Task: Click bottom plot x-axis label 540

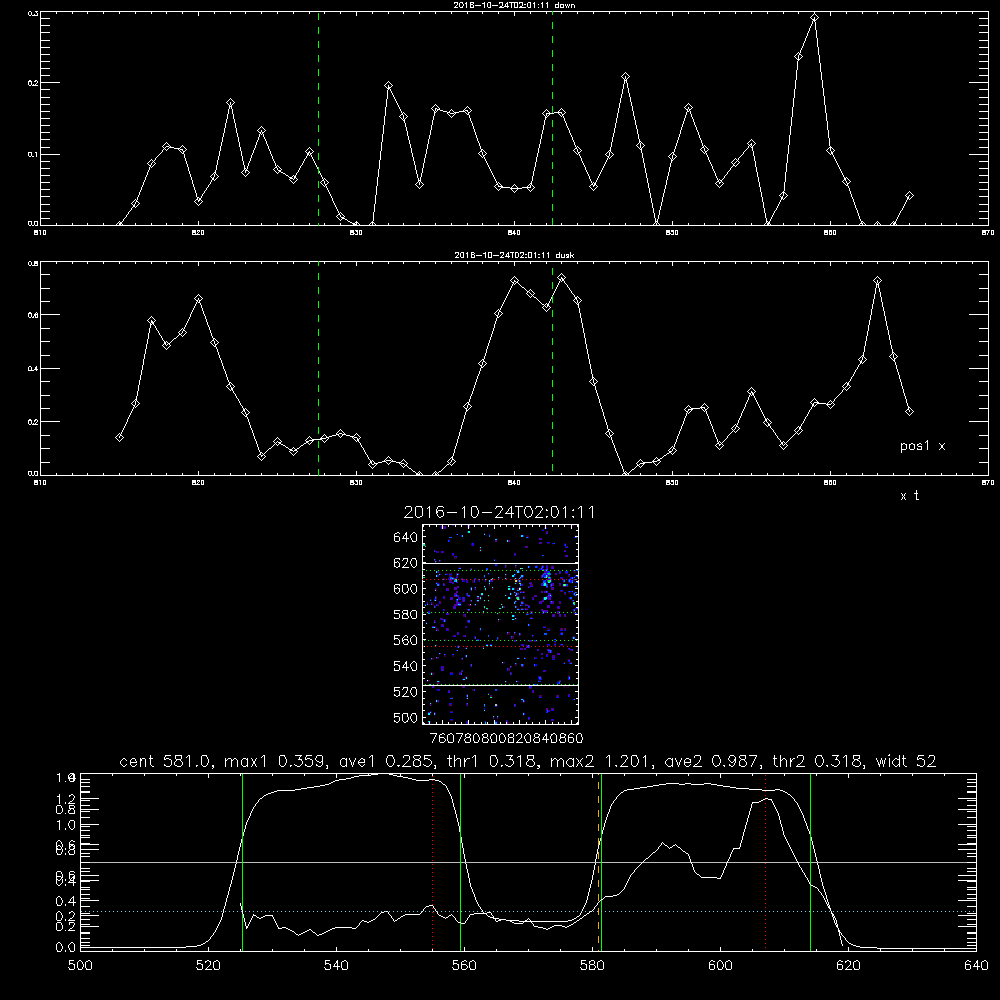Action: pyautogui.click(x=336, y=966)
